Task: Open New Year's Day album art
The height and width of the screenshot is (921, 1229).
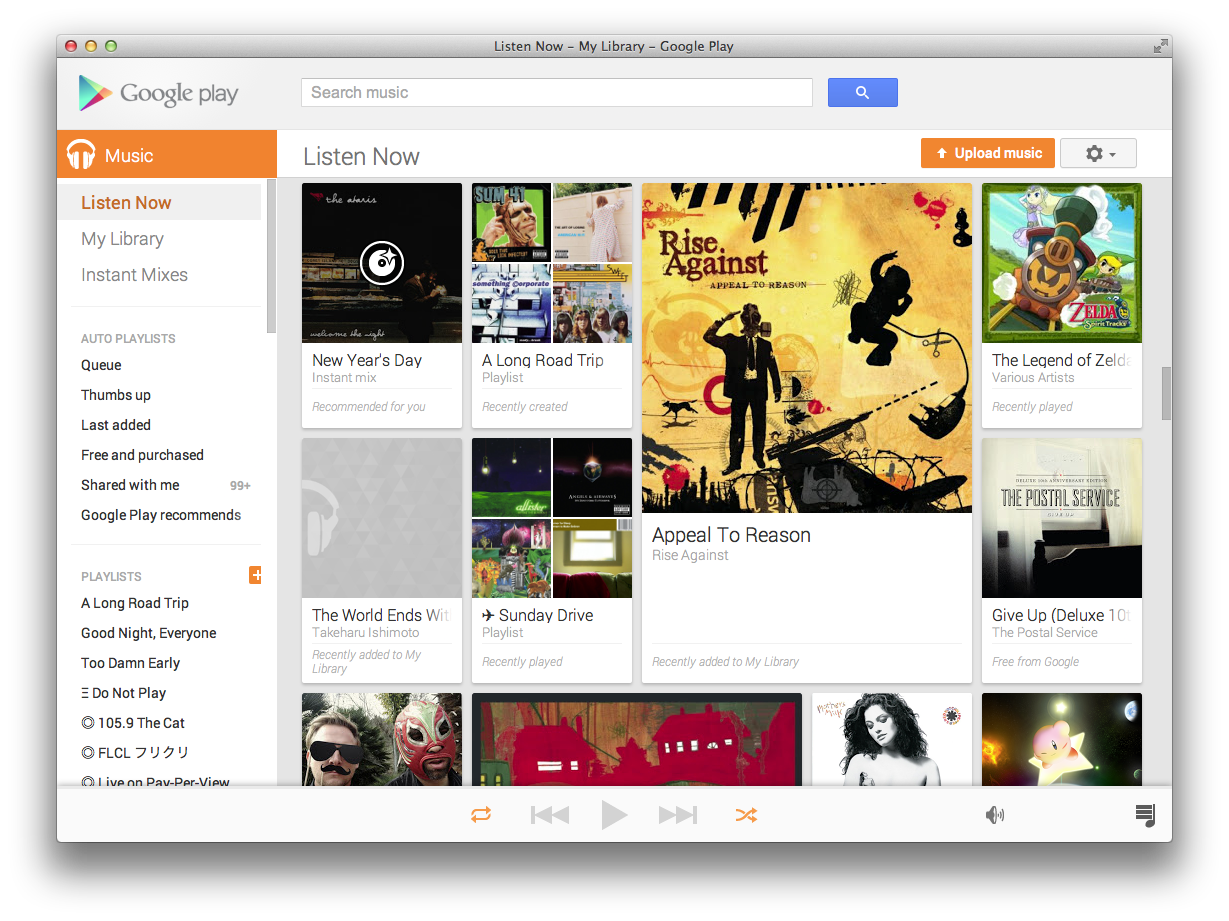Action: tap(382, 263)
